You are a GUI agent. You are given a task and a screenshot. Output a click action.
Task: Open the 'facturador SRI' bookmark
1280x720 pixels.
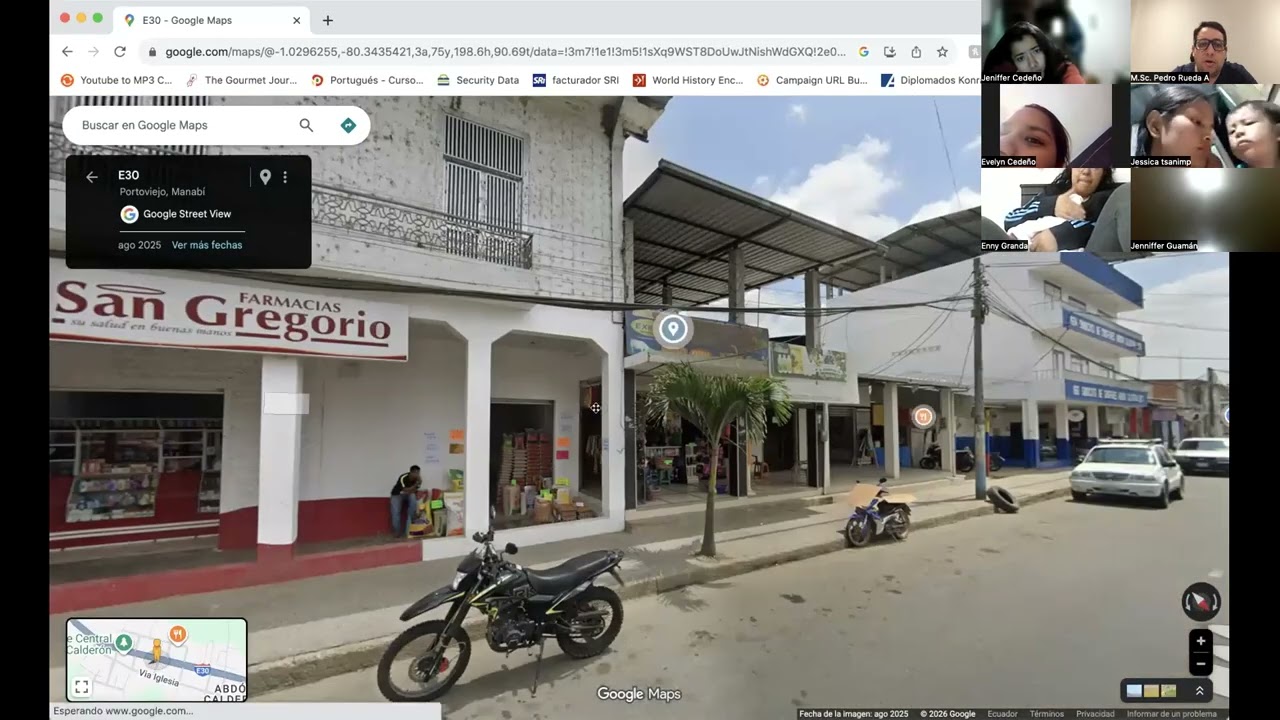576,80
